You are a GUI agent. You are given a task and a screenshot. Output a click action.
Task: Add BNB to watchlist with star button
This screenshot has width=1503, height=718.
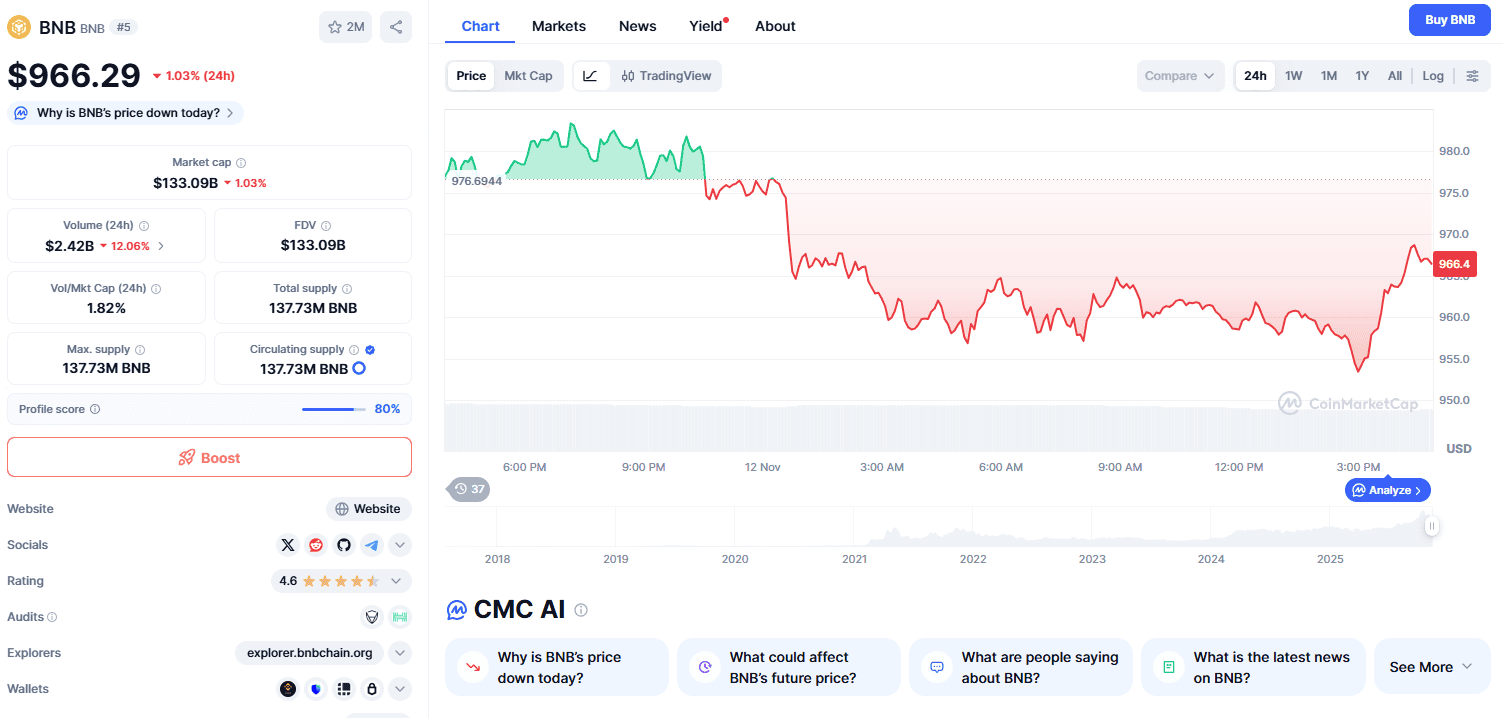pos(345,27)
